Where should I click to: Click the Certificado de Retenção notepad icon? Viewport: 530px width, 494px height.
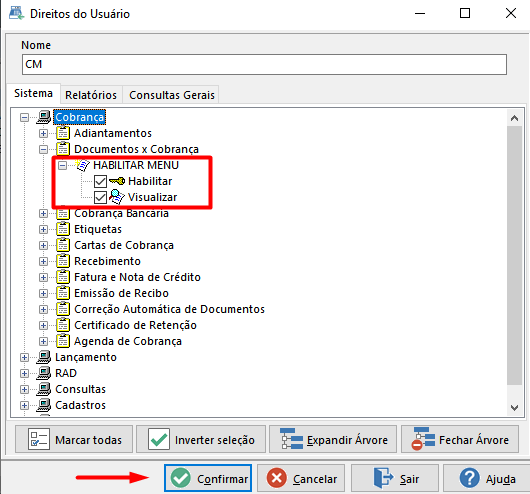(63, 325)
